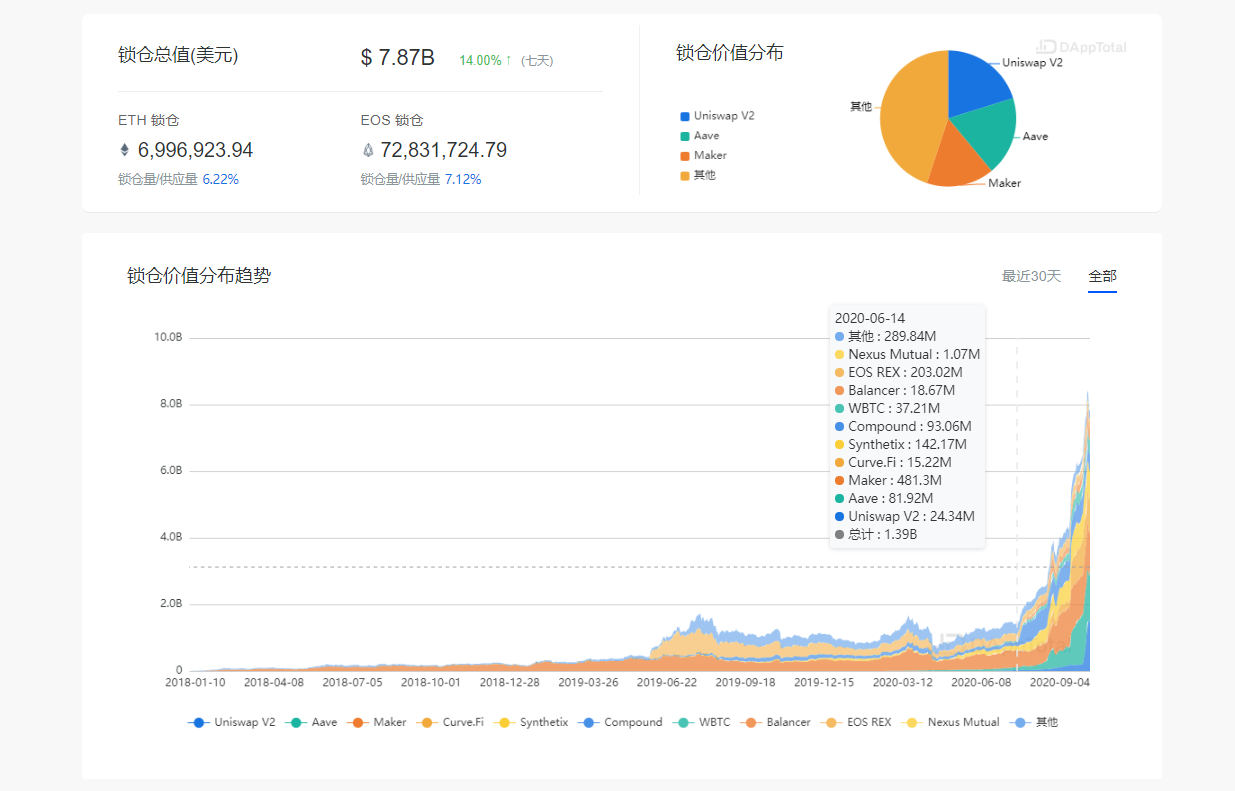1235x791 pixels.
Task: Click Maker : 481.3M in tooltip
Action: pyautogui.click(x=891, y=481)
